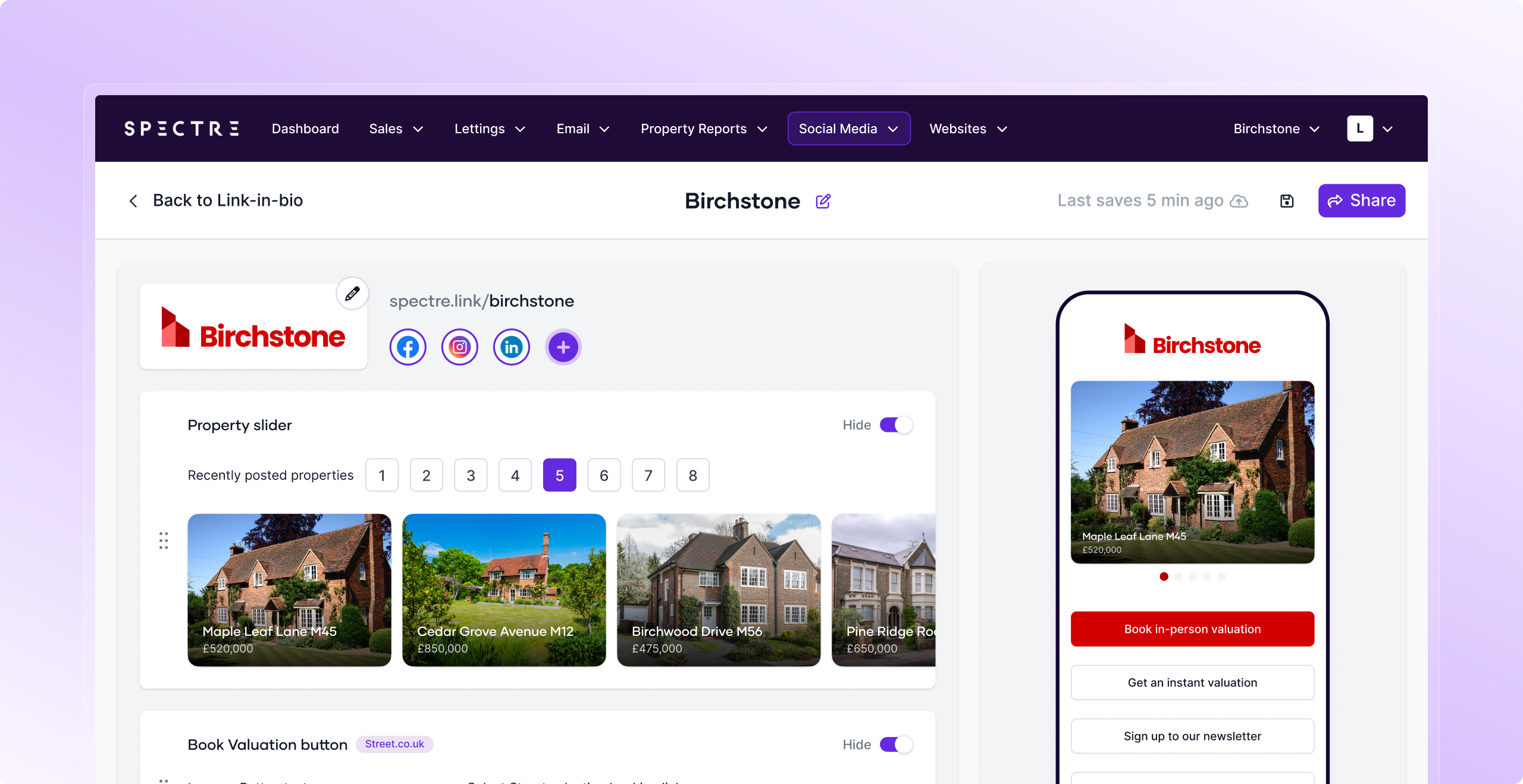Click the Share button
The width and height of the screenshot is (1523, 784).
(1361, 200)
